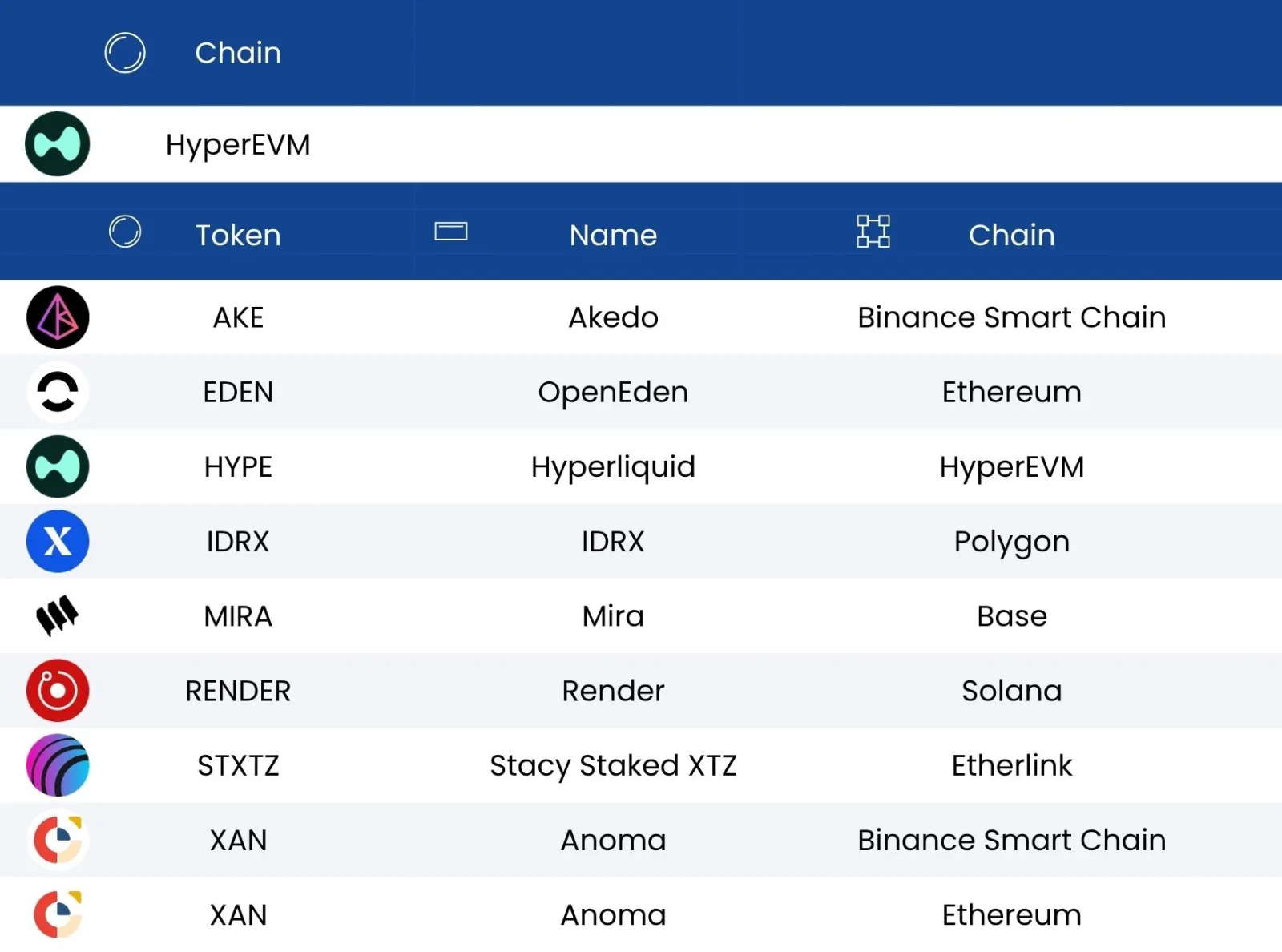Click the blue IDRX token icon
Image resolution: width=1282 pixels, height=952 pixels.
[x=58, y=541]
